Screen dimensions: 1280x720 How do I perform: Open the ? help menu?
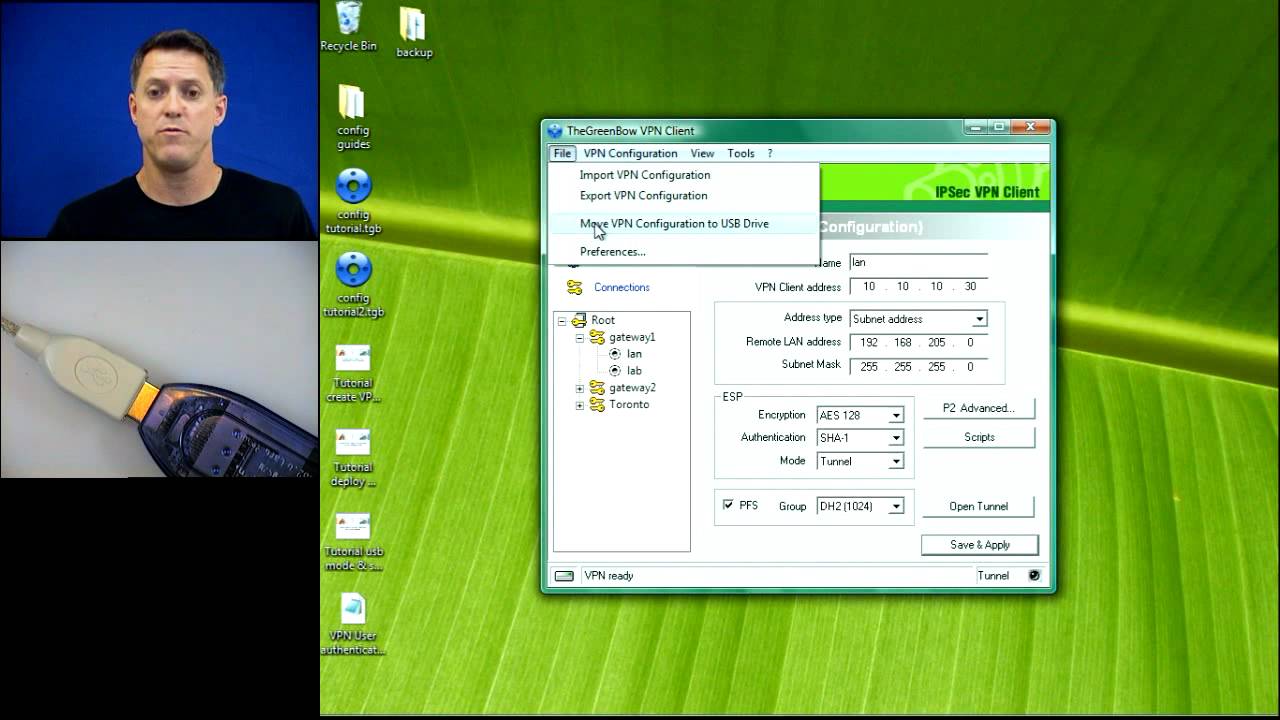pos(770,153)
